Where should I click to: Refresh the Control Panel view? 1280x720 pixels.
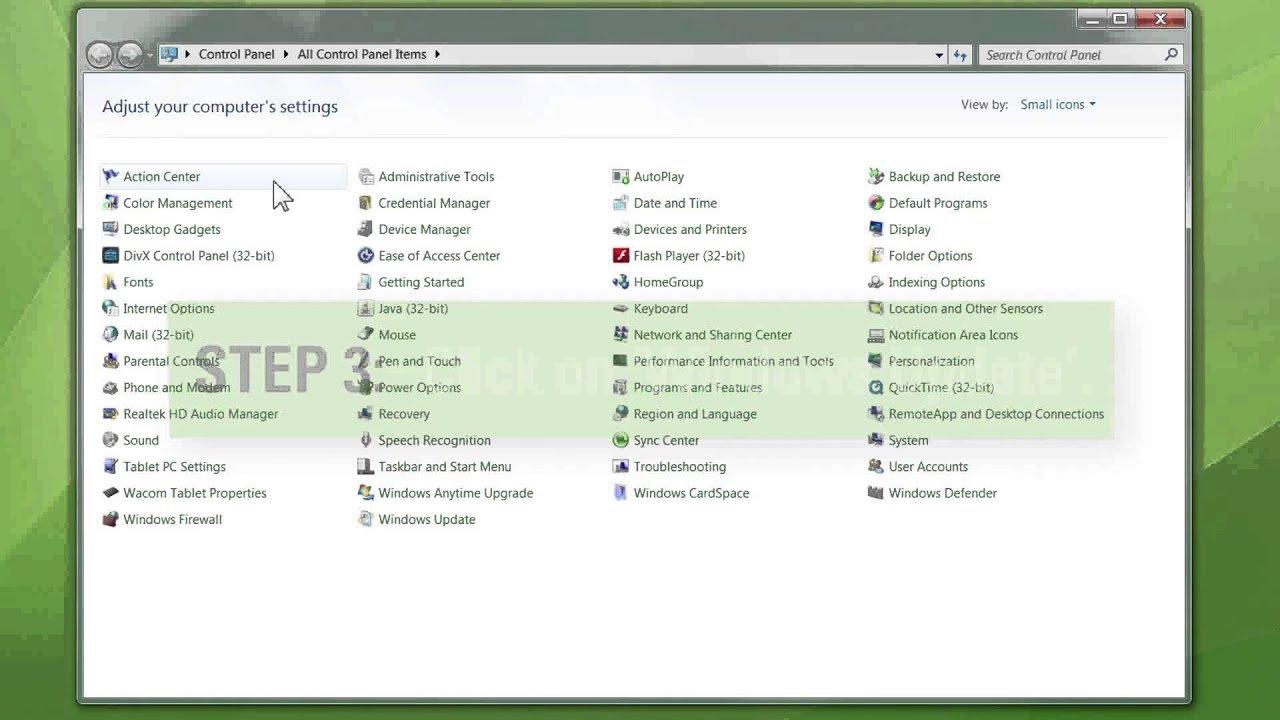coord(960,55)
